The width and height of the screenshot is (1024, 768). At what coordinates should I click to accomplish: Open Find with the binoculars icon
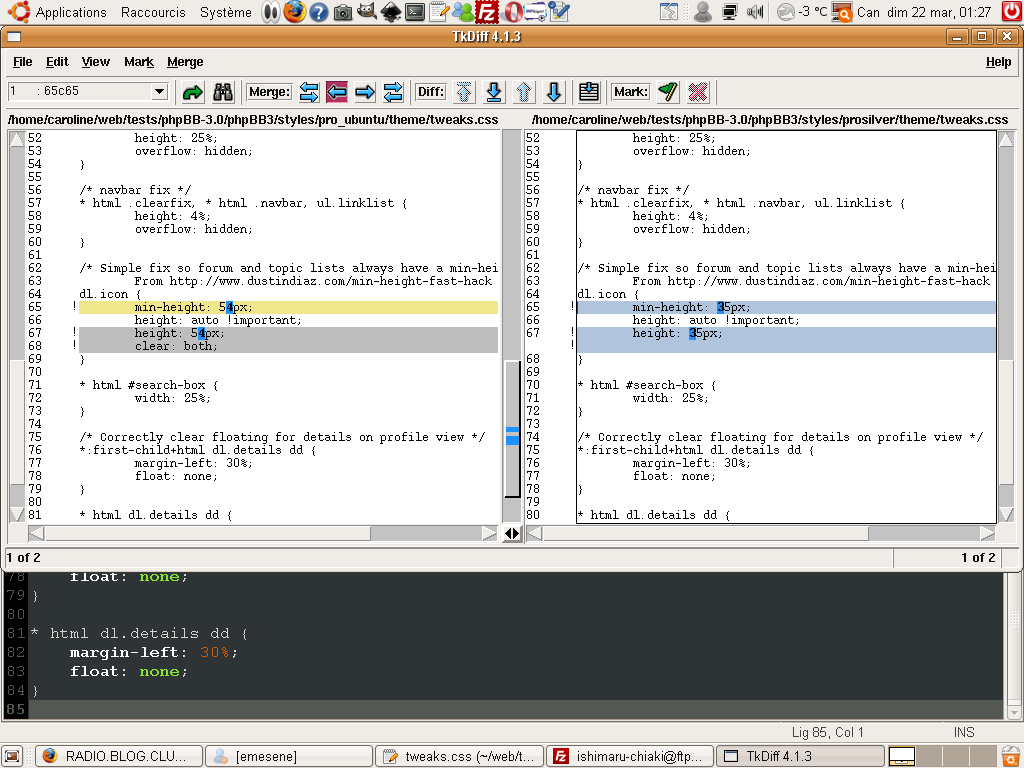223,92
